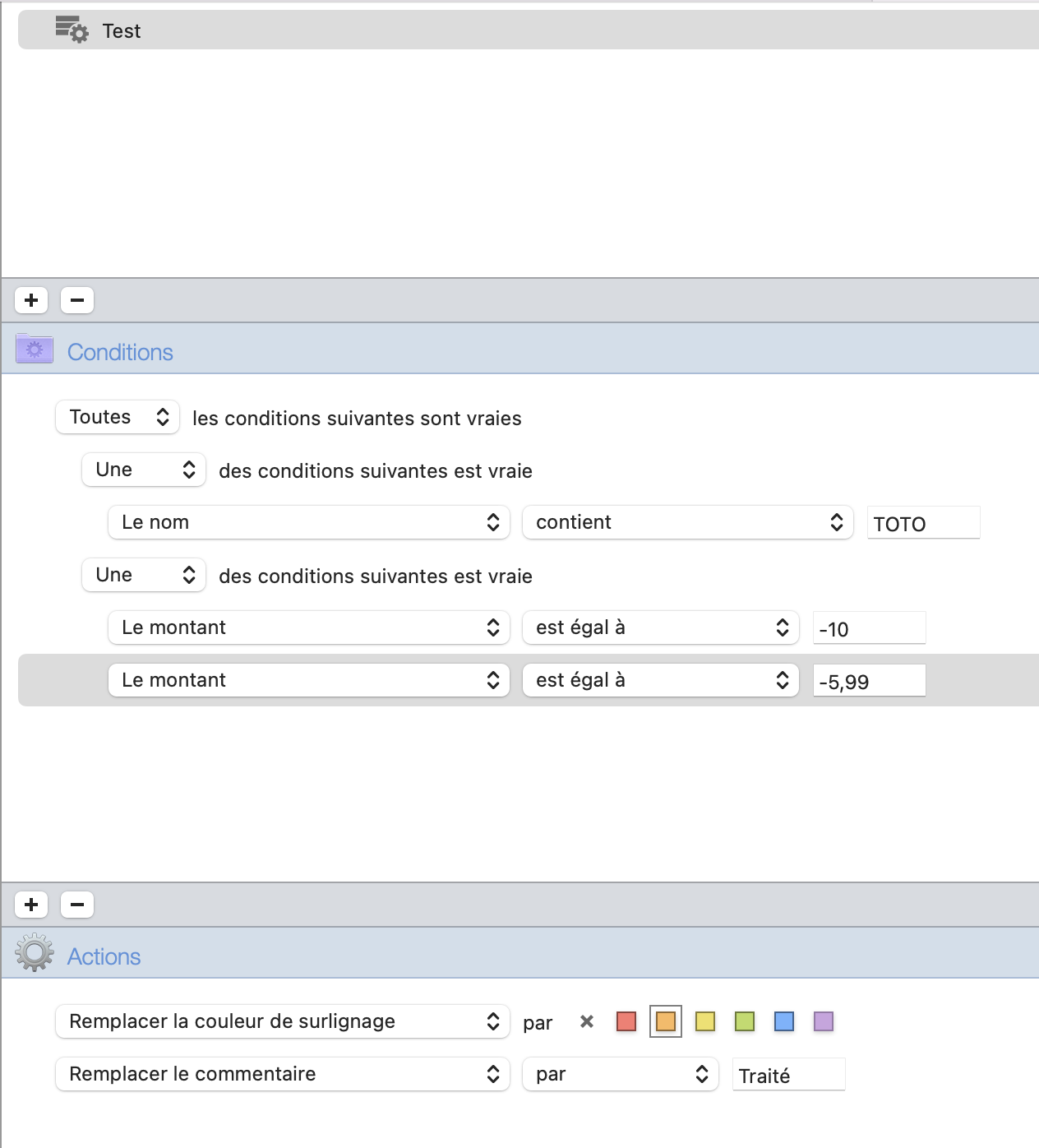
Task: Remove condition using minus button above Actions
Action: pos(77,905)
